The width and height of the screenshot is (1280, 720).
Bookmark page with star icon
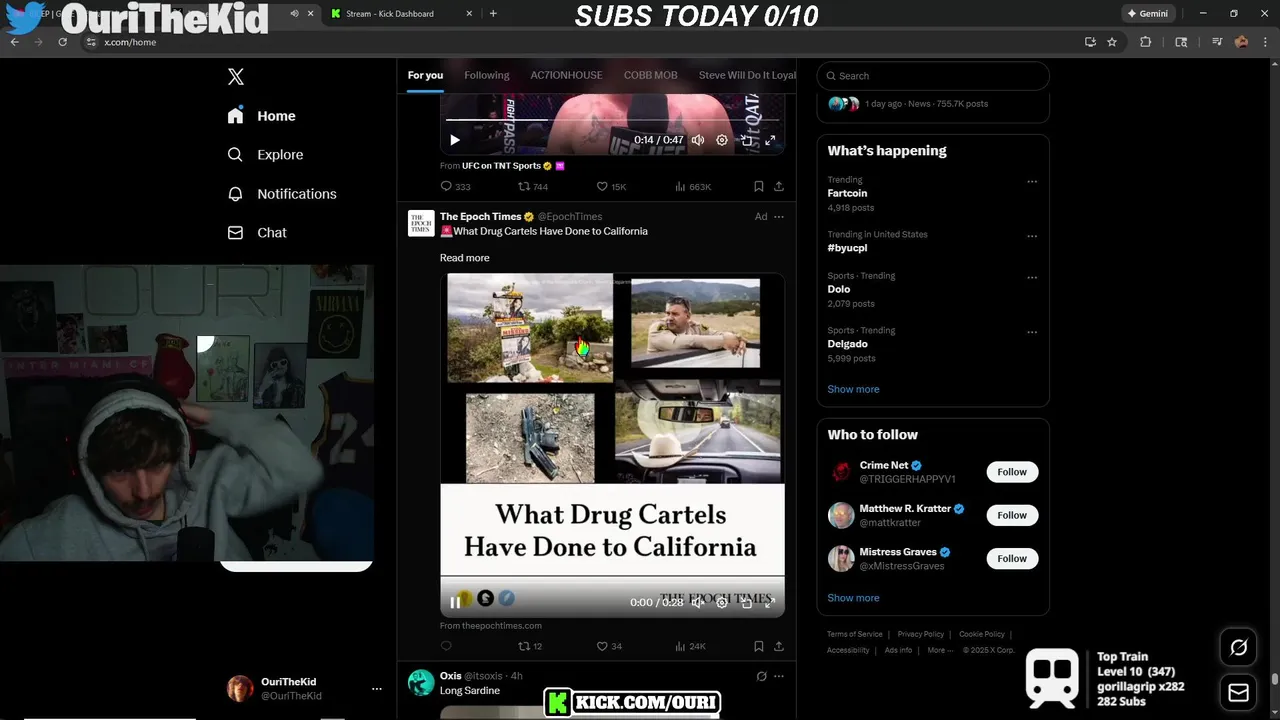tap(1112, 42)
